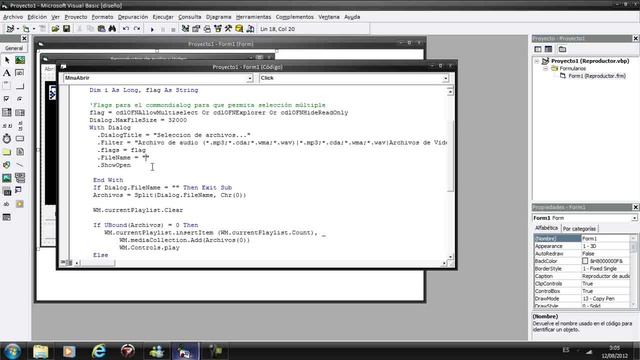Switch to the Alfabética tab
This screenshot has width=640, height=360.
pos(547,228)
